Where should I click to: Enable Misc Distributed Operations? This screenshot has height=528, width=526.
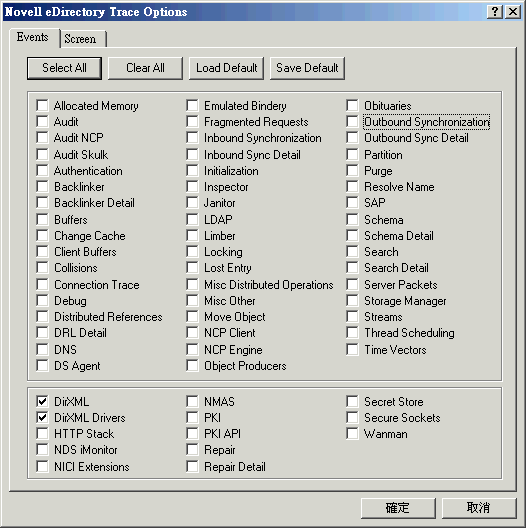click(192, 285)
